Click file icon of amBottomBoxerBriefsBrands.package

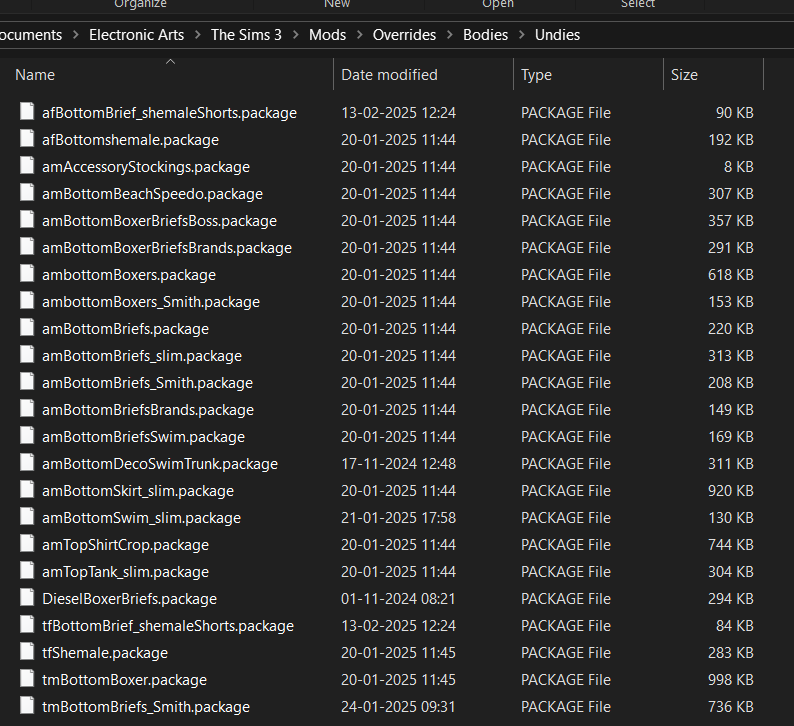pos(27,247)
